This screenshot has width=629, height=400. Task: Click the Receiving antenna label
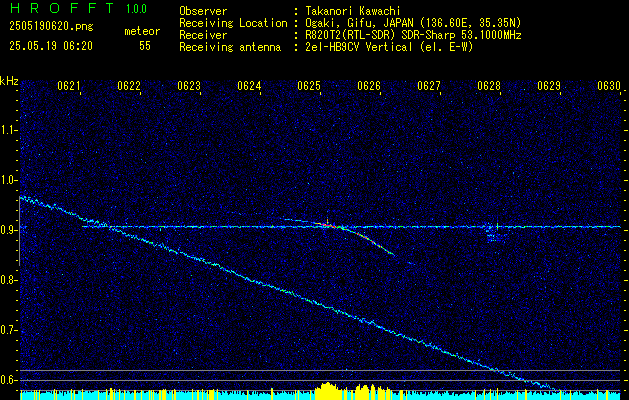click(230, 47)
